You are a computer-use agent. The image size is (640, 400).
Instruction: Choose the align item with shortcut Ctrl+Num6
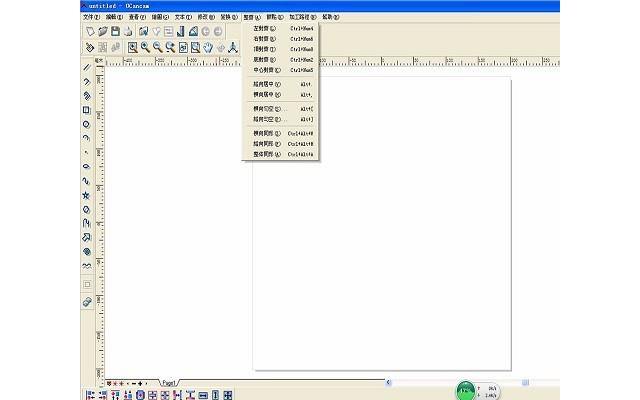coord(280,39)
